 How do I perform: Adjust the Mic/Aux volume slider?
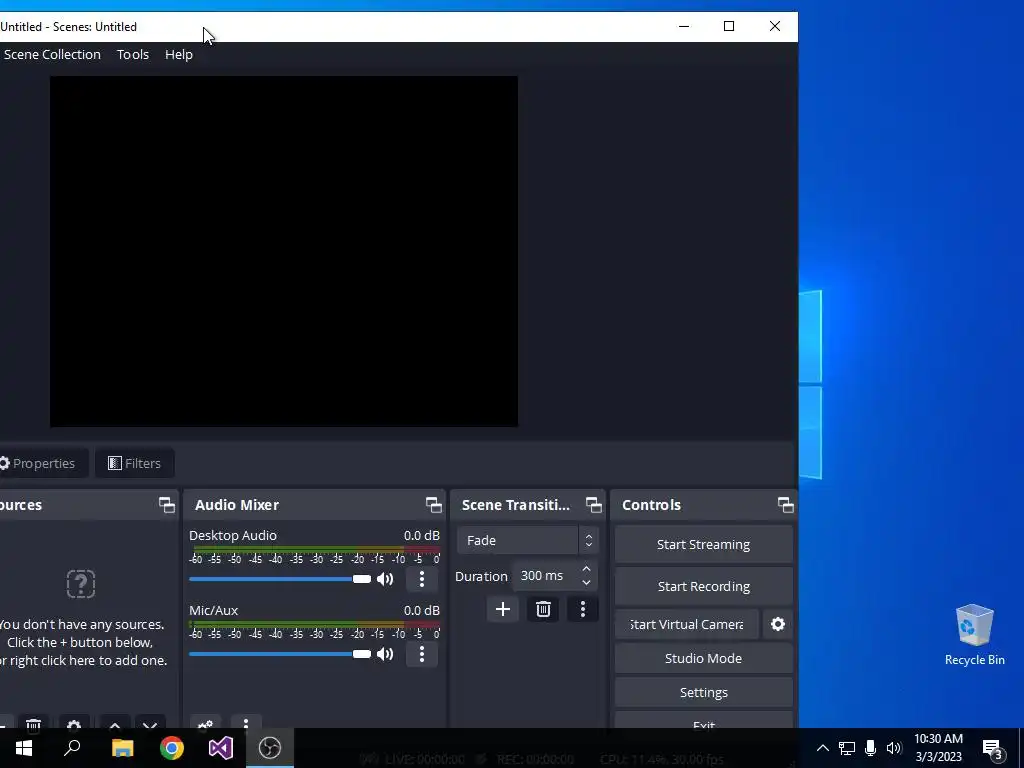click(x=280, y=654)
